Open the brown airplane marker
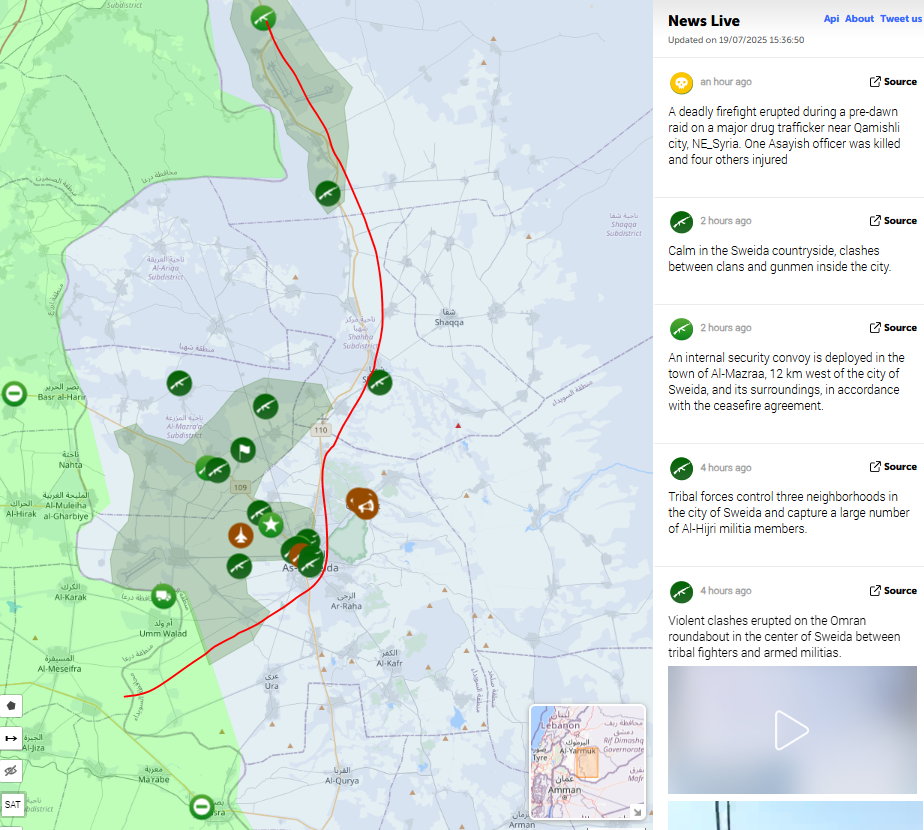Viewport: 924px width, 830px height. (240, 535)
